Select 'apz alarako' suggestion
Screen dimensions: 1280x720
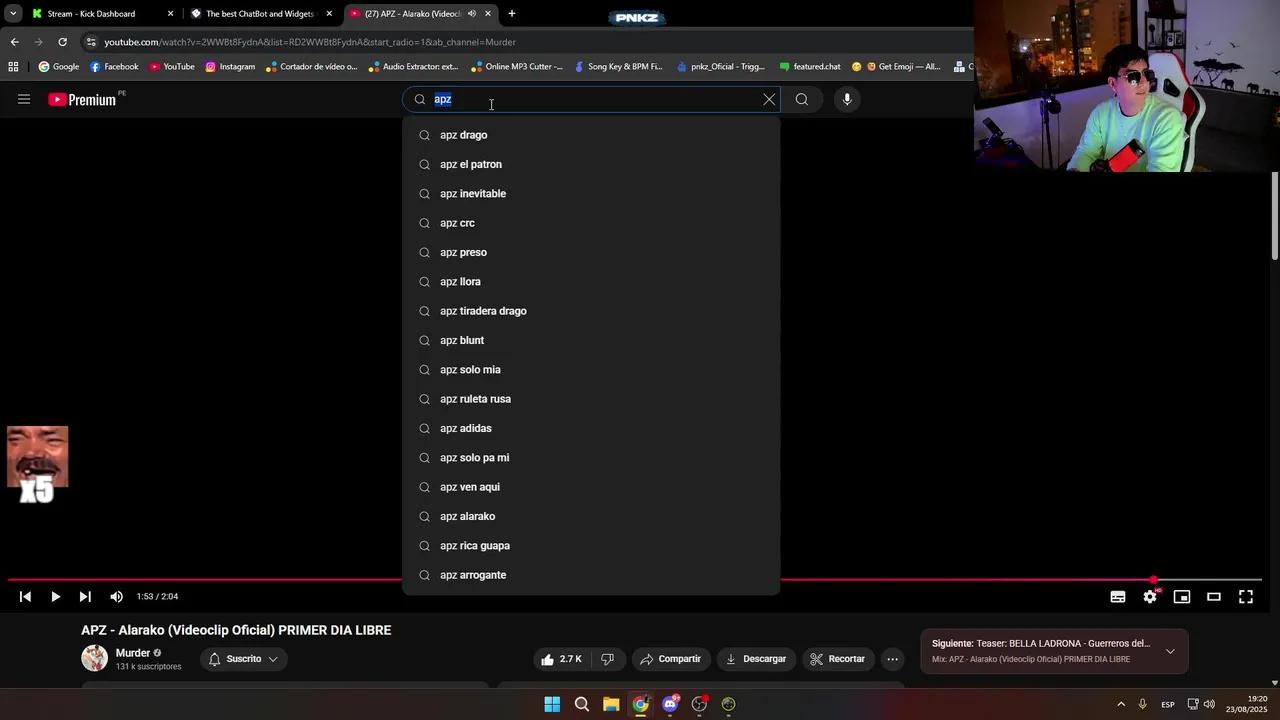(591, 516)
